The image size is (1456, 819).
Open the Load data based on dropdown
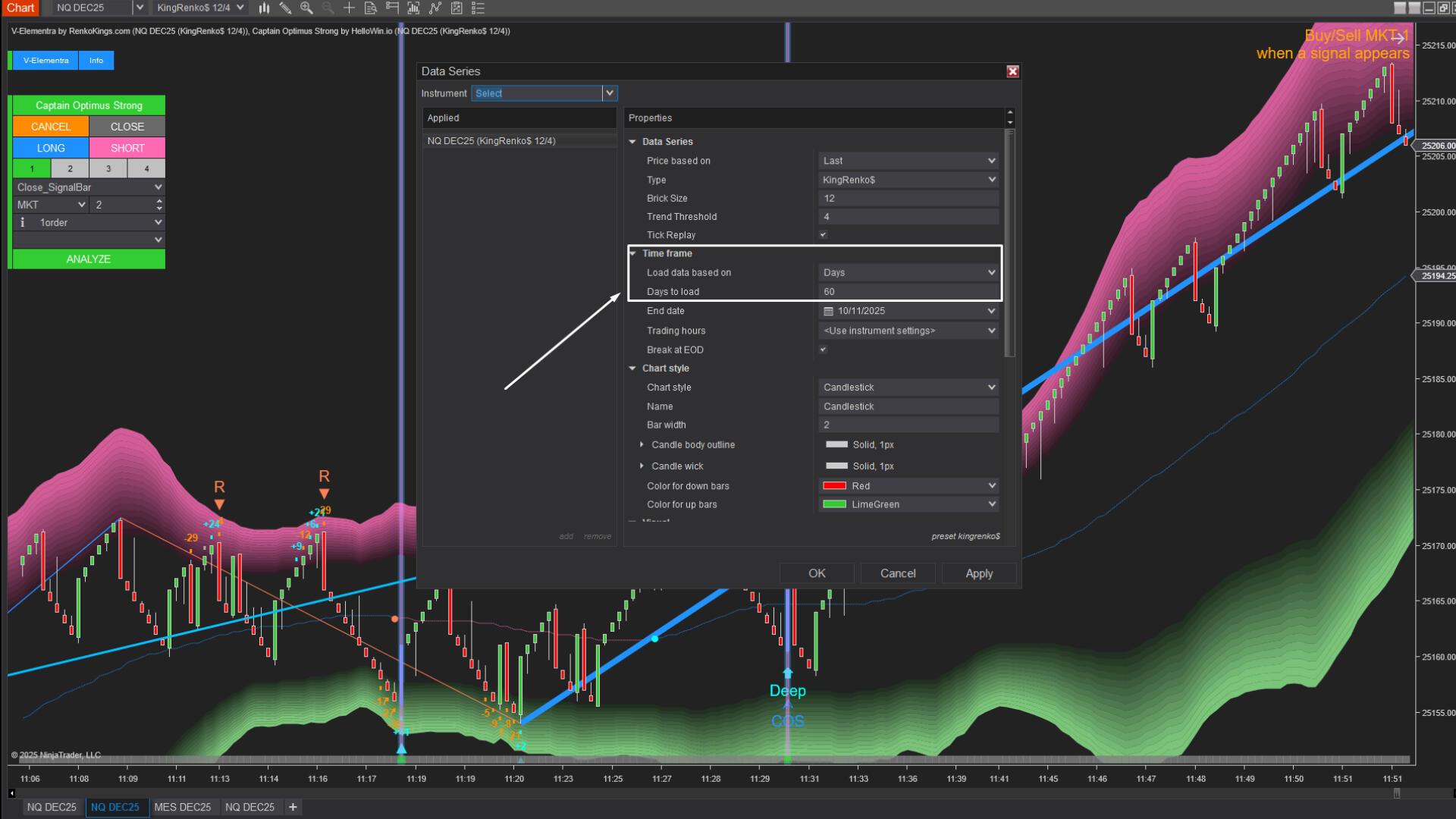point(908,272)
